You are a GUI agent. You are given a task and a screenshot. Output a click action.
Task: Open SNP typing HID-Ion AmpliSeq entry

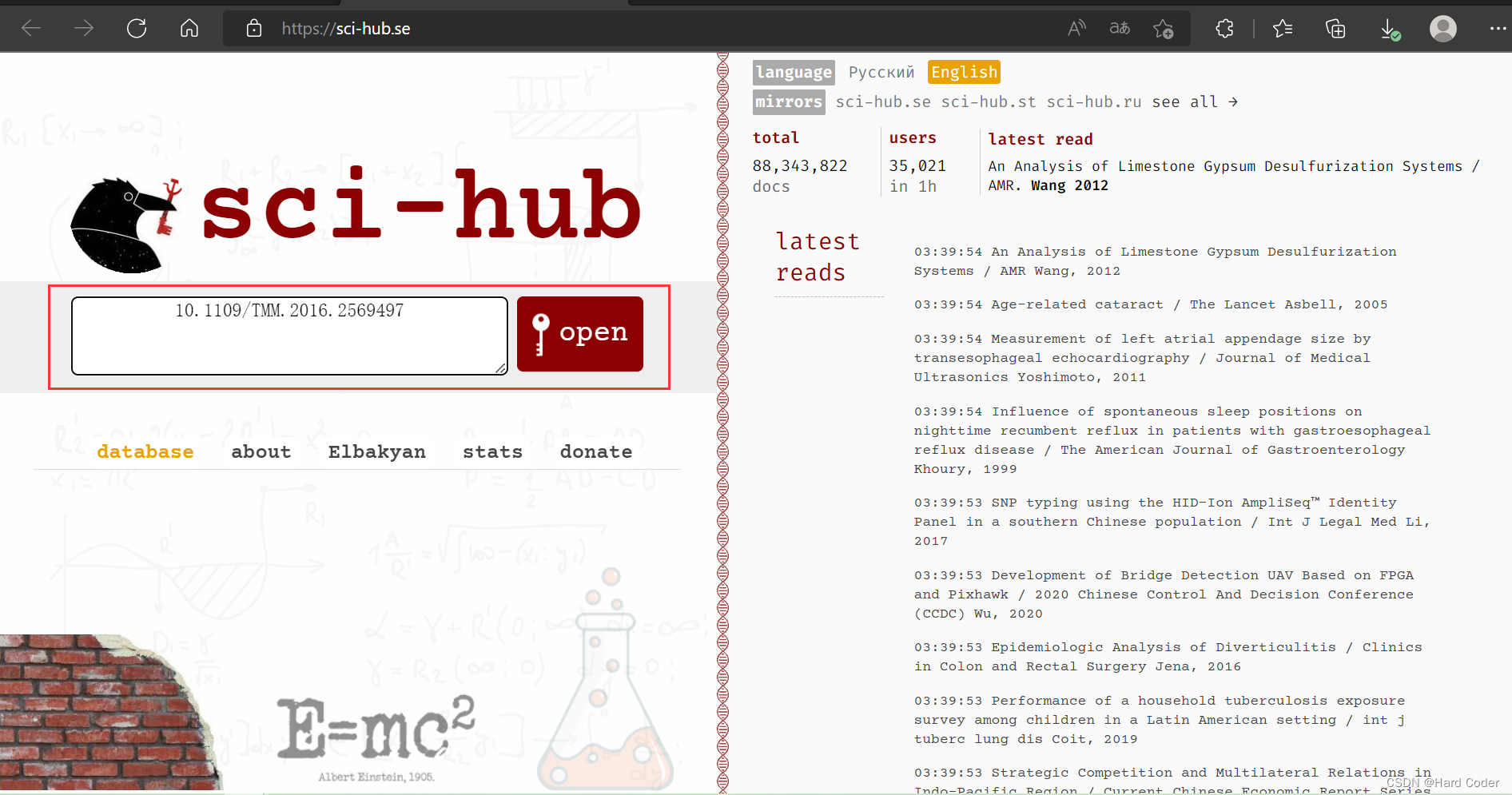point(1172,522)
